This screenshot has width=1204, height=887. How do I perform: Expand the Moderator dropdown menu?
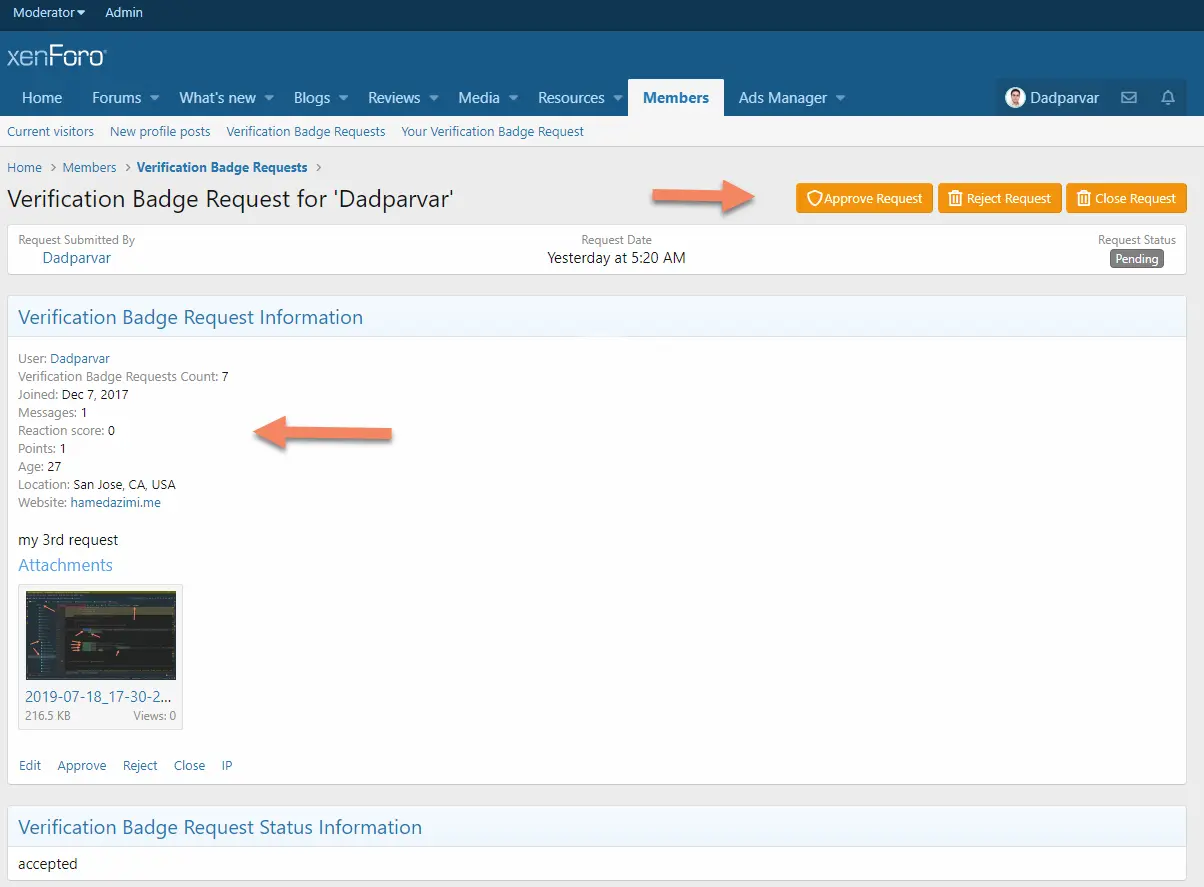(x=49, y=13)
